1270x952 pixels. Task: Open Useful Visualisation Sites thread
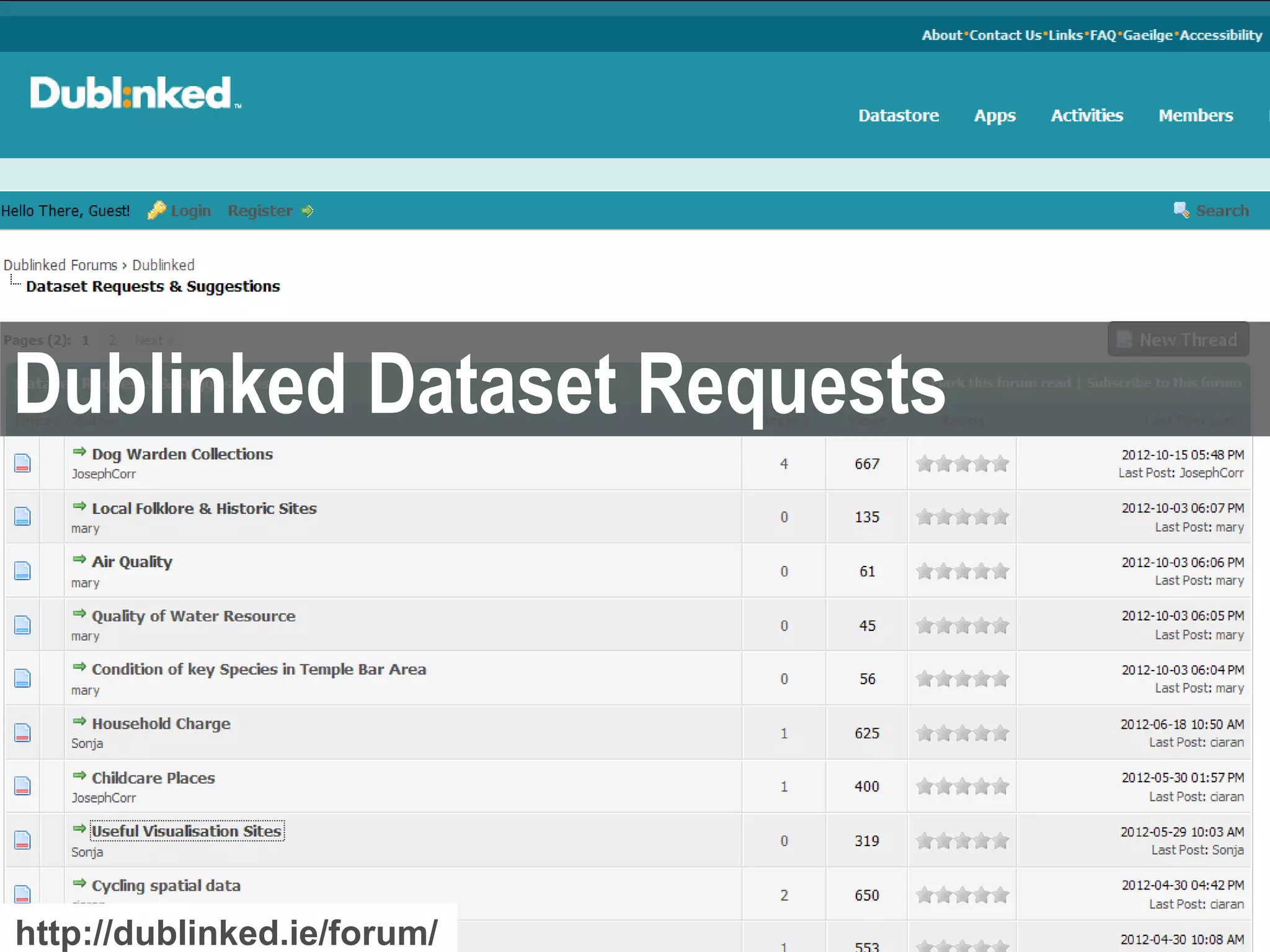click(187, 831)
